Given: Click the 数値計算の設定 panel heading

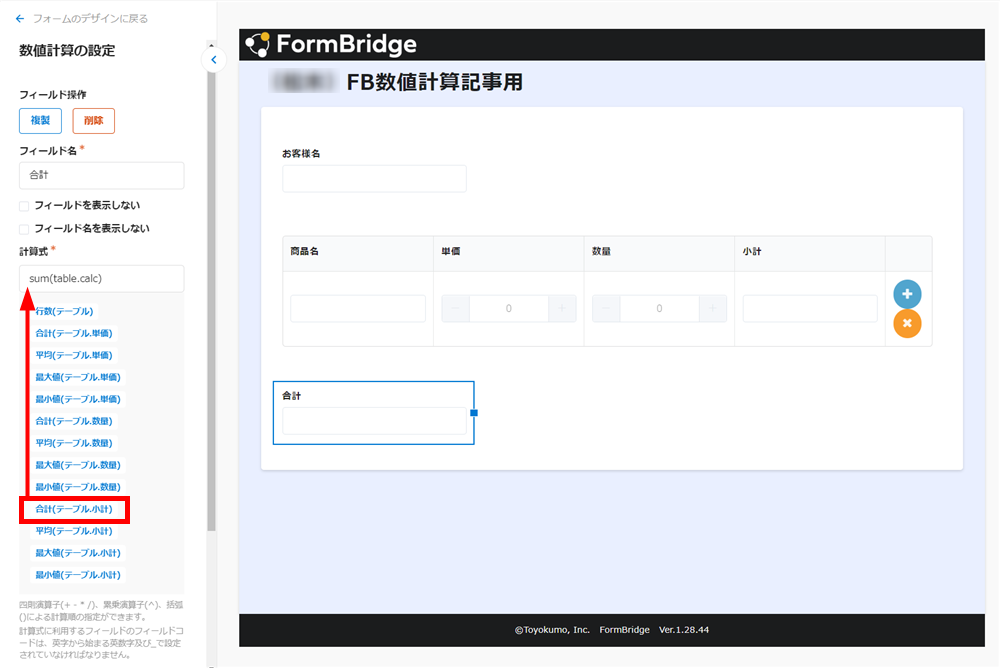Looking at the screenshot, I should pos(67,51).
